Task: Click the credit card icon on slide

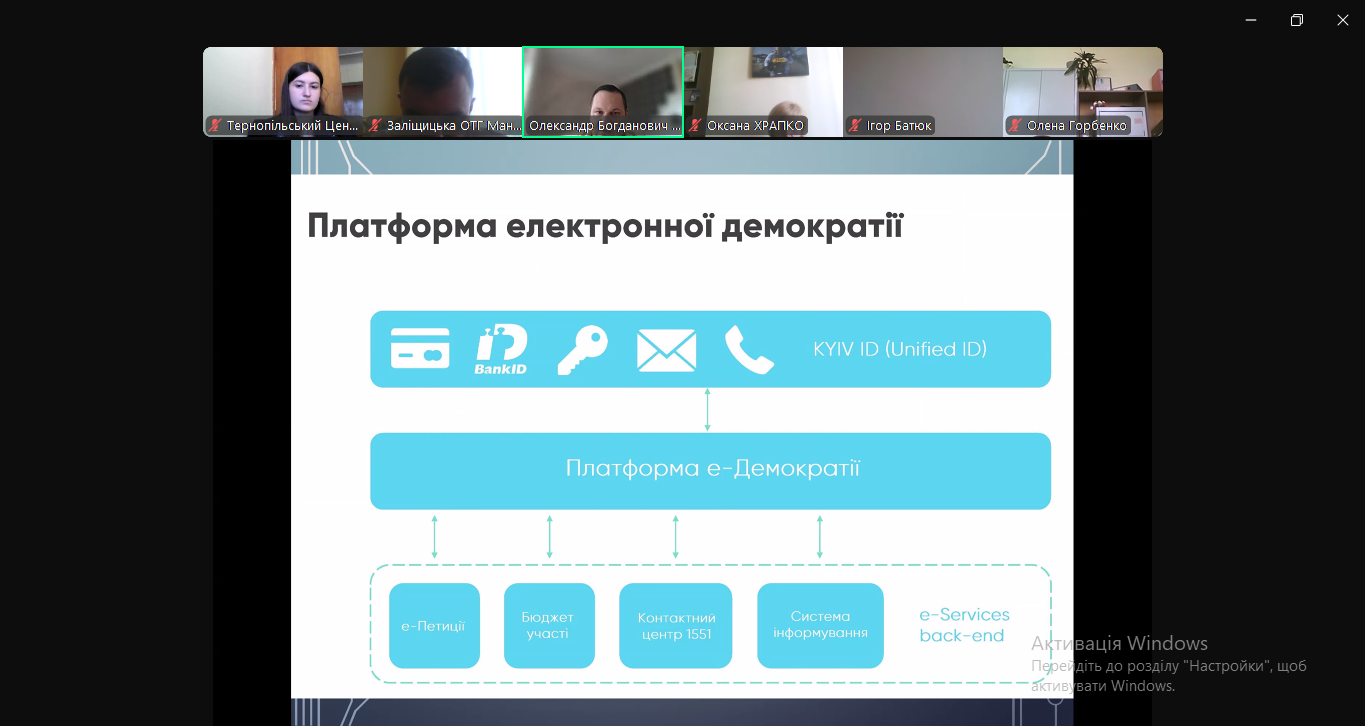Action: pyautogui.click(x=420, y=349)
